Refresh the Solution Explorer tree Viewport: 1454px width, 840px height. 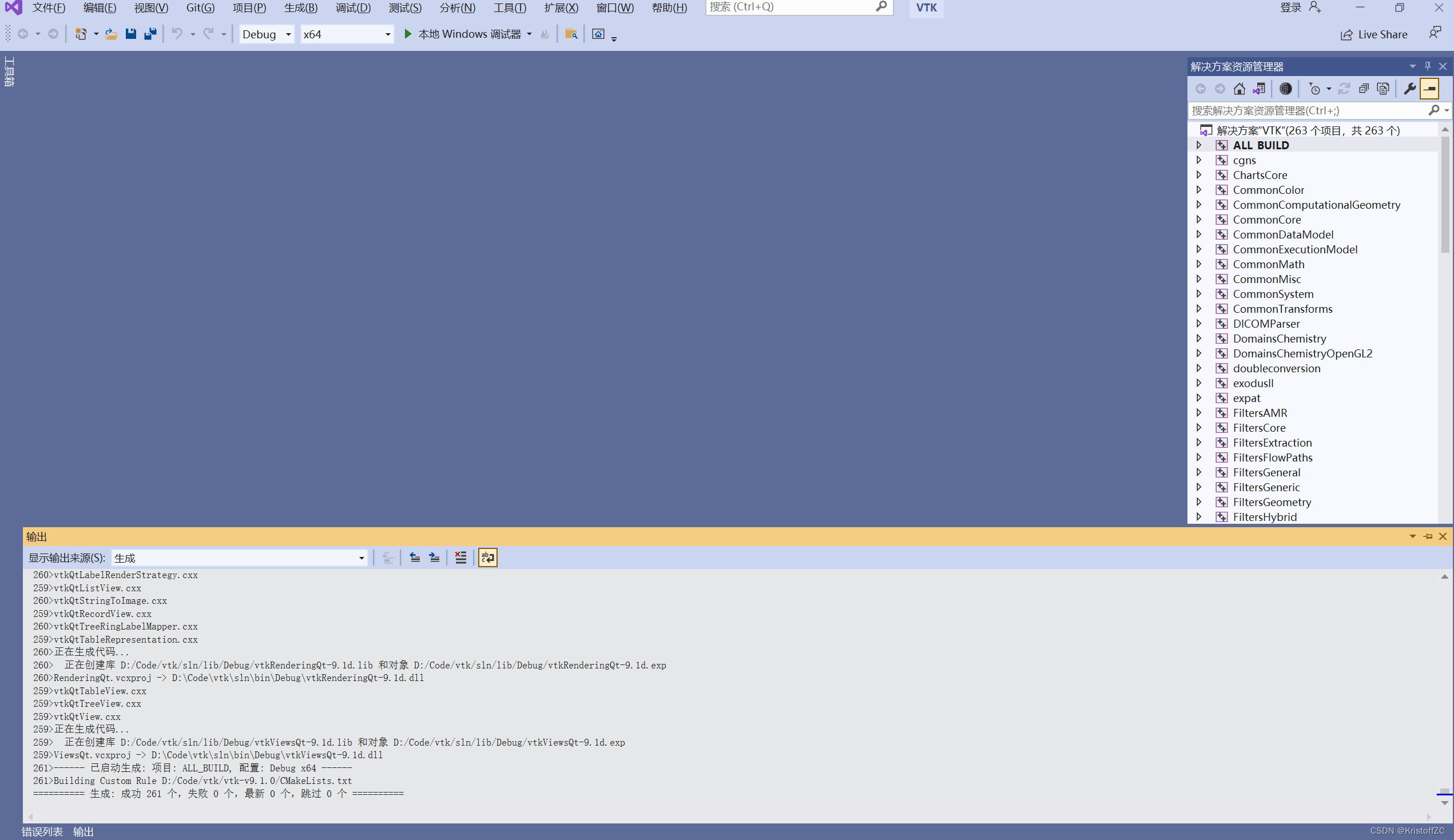[x=1344, y=88]
